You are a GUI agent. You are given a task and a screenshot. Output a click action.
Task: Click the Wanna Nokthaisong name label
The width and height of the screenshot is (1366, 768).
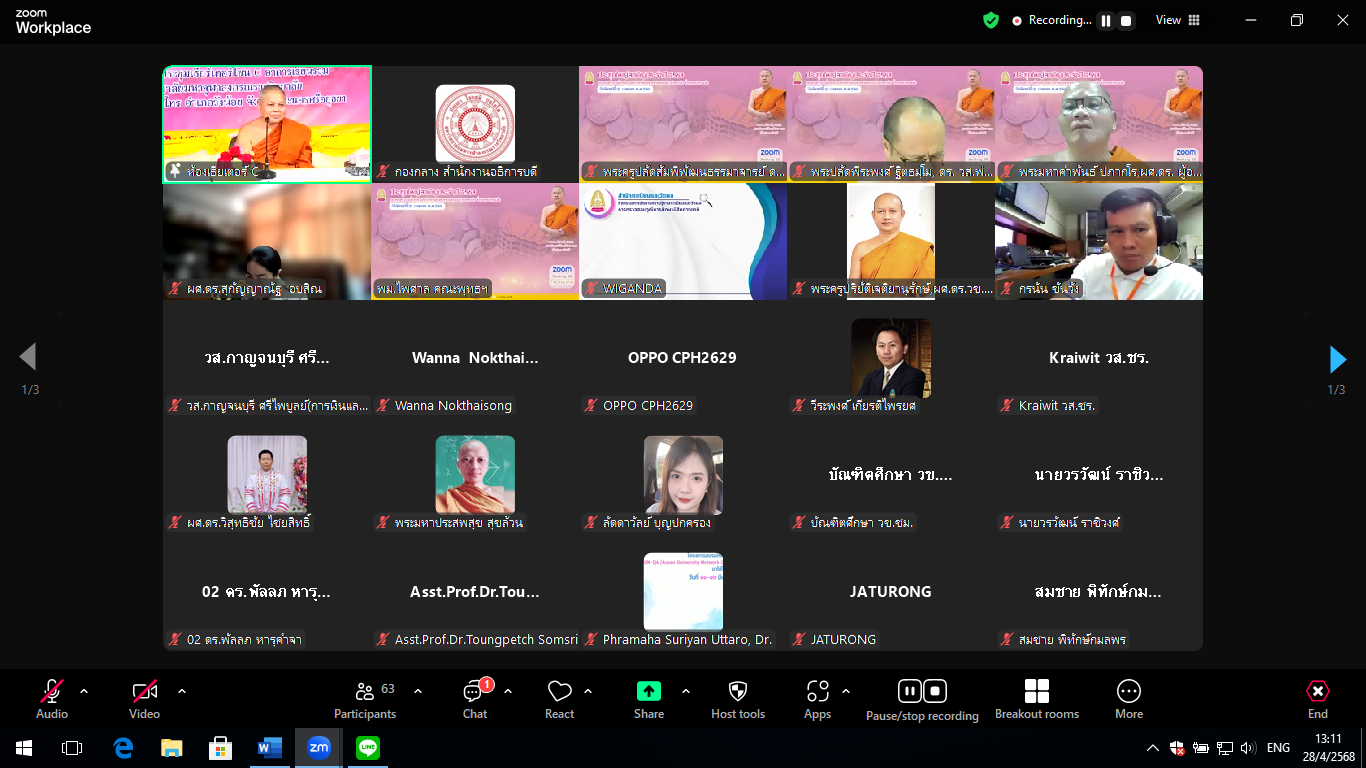pyautogui.click(x=453, y=405)
